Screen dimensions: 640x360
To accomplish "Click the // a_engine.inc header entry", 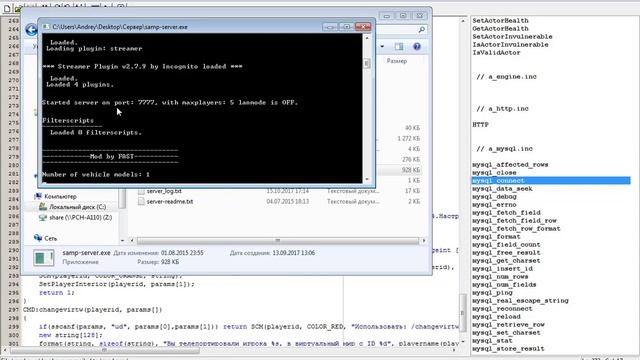I will (x=506, y=76).
